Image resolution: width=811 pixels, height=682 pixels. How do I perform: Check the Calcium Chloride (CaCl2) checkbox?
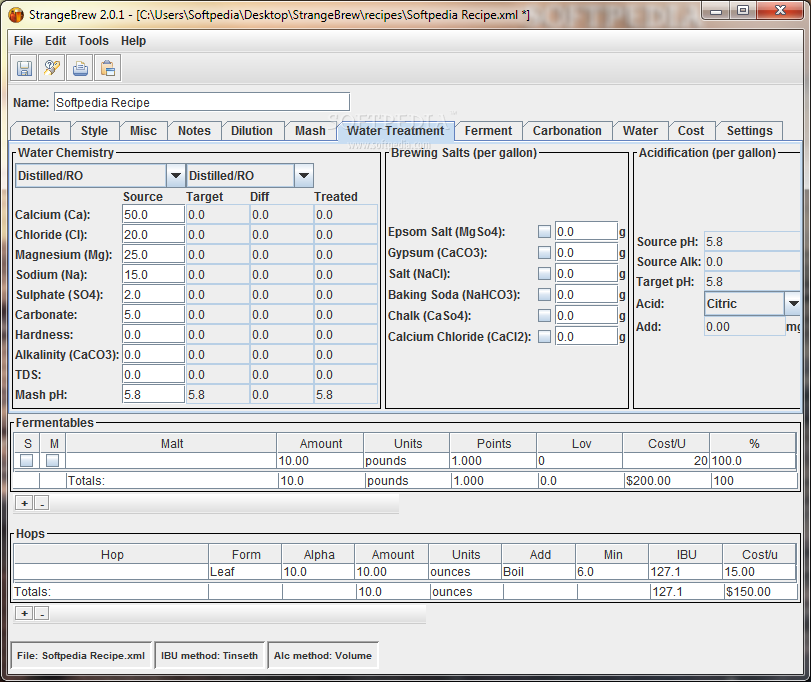click(544, 337)
